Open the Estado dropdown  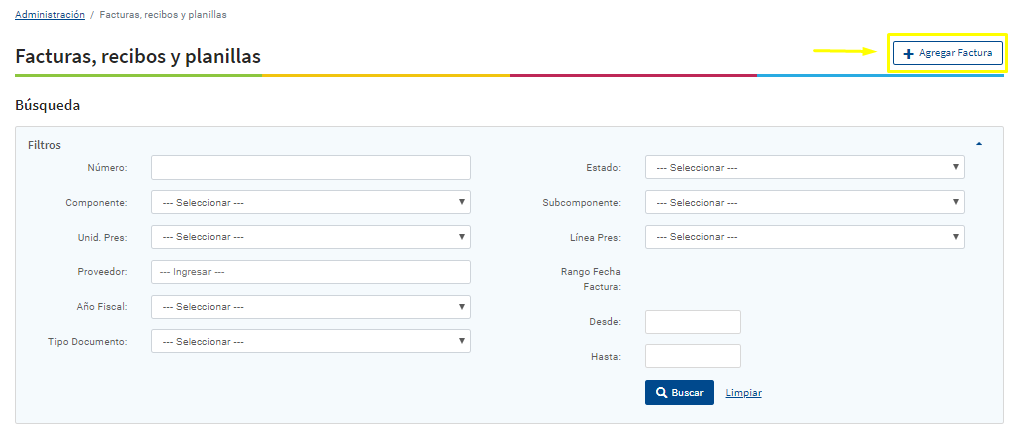click(x=804, y=167)
